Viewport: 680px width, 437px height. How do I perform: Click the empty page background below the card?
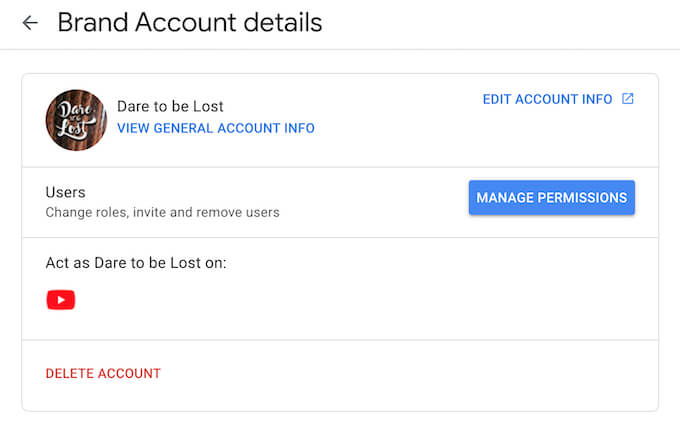(x=340, y=424)
